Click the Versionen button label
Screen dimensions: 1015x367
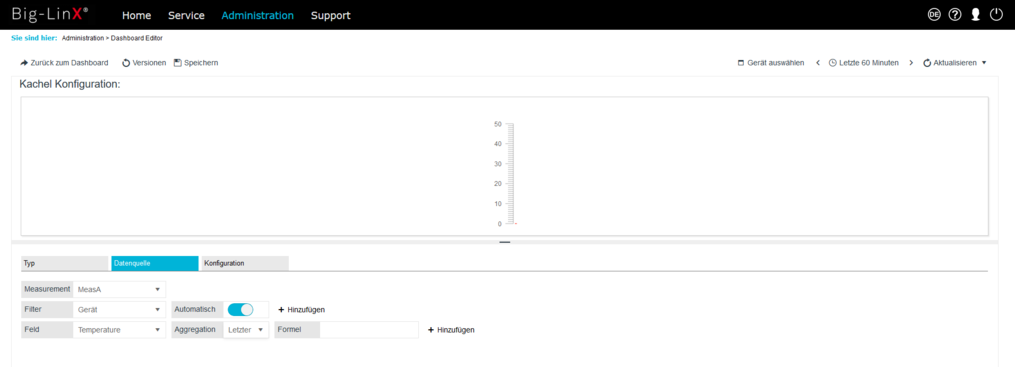coord(149,63)
